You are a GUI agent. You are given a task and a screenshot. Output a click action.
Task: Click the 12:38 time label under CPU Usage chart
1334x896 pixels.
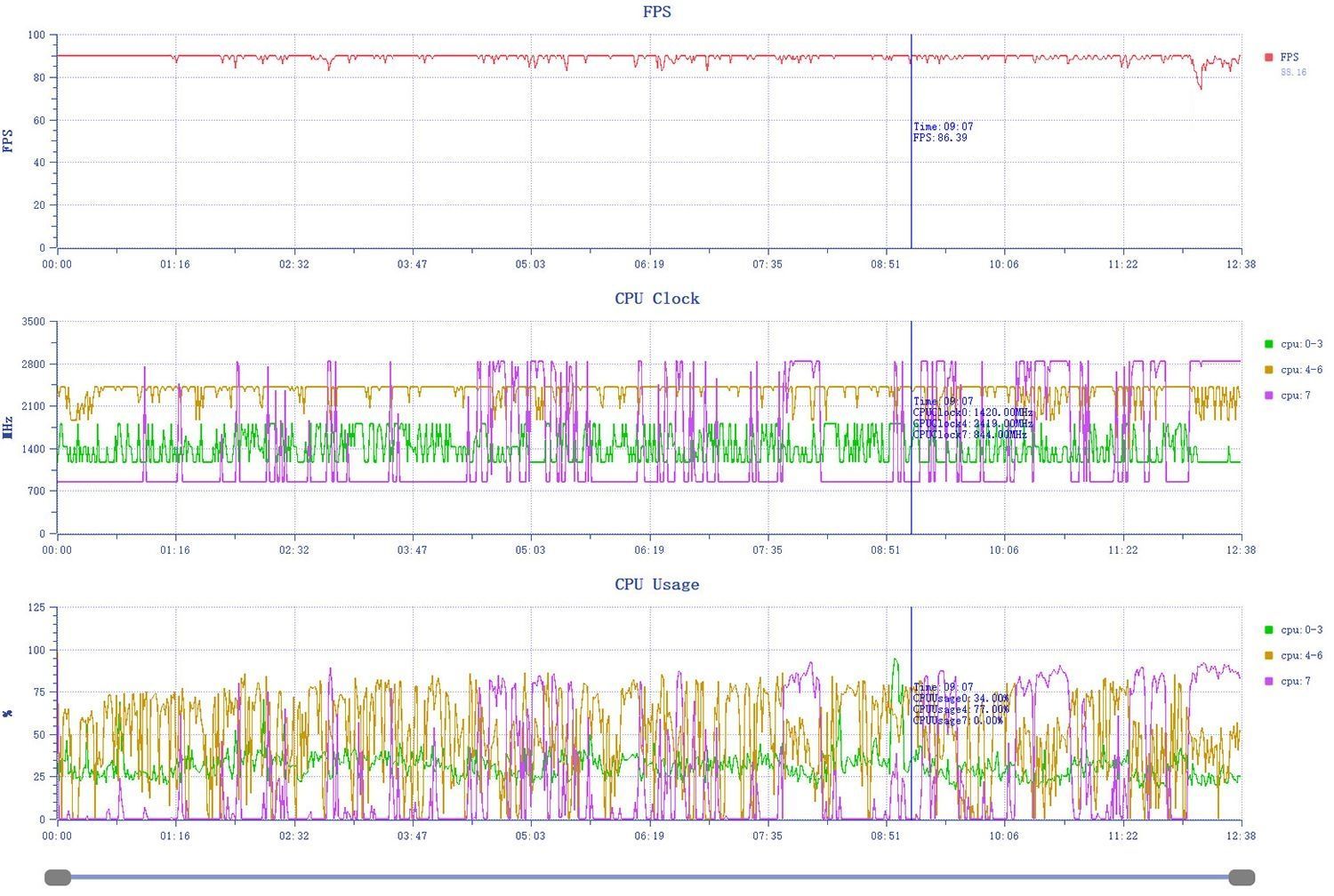1241,836
